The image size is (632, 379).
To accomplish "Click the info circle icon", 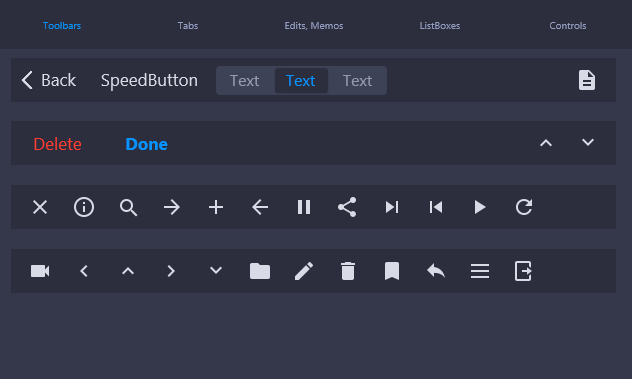I will tap(84, 207).
